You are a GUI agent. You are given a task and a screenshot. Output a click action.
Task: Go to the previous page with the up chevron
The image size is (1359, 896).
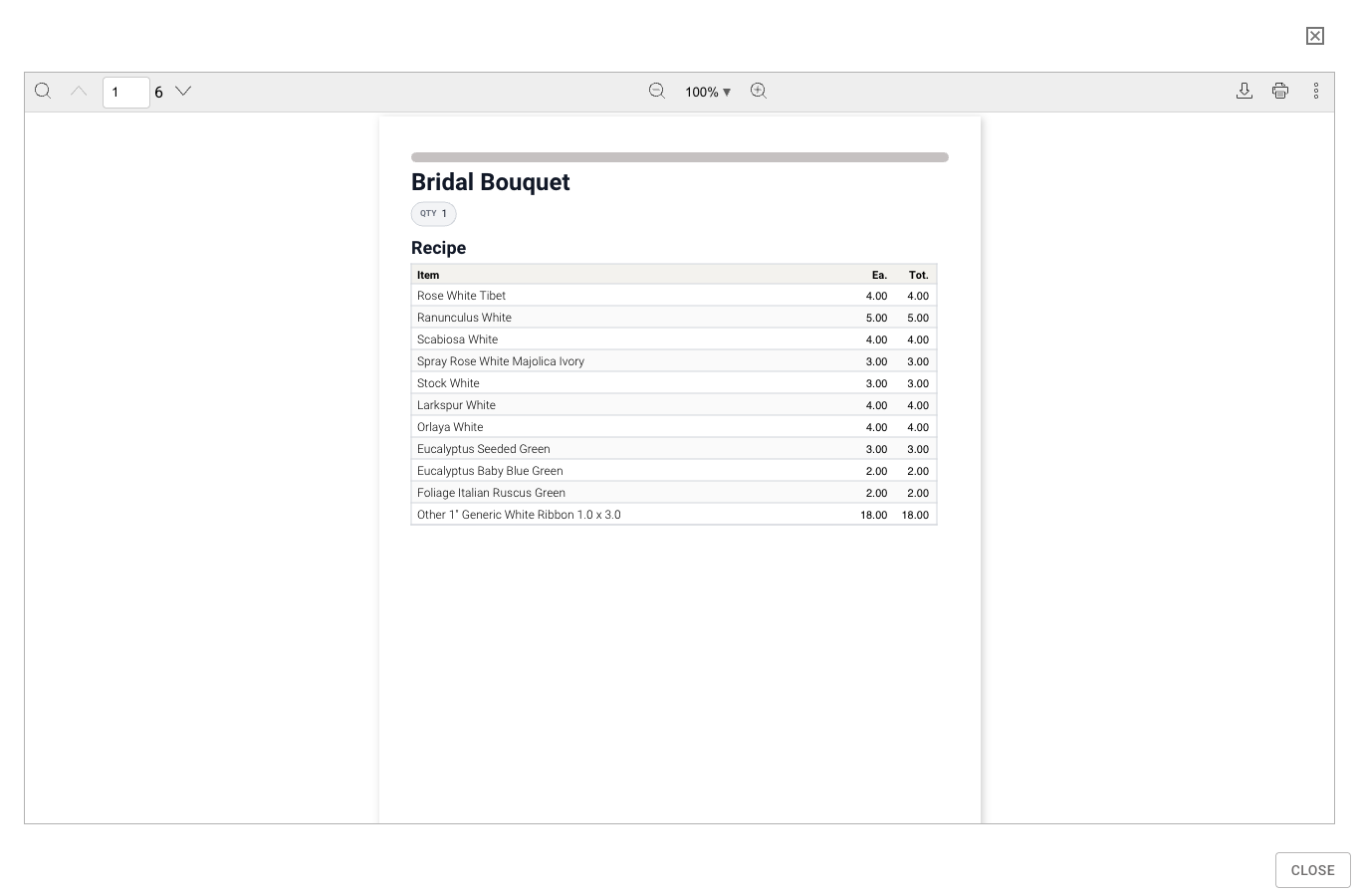79,91
